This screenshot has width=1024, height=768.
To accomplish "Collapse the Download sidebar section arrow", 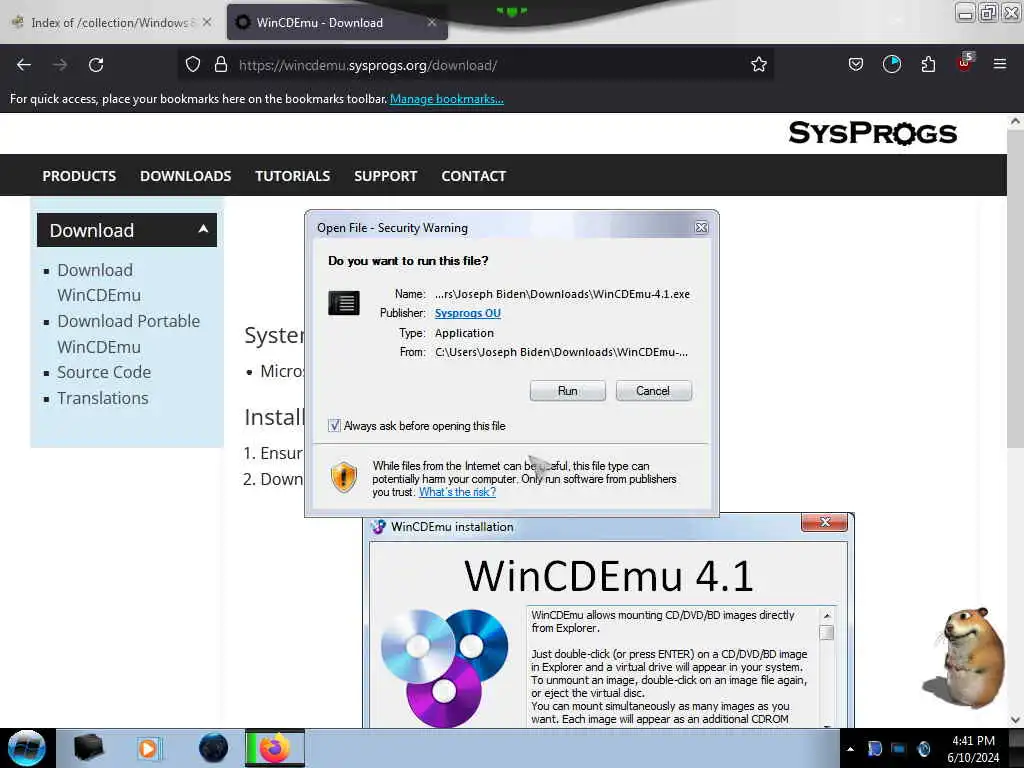I will [203, 229].
